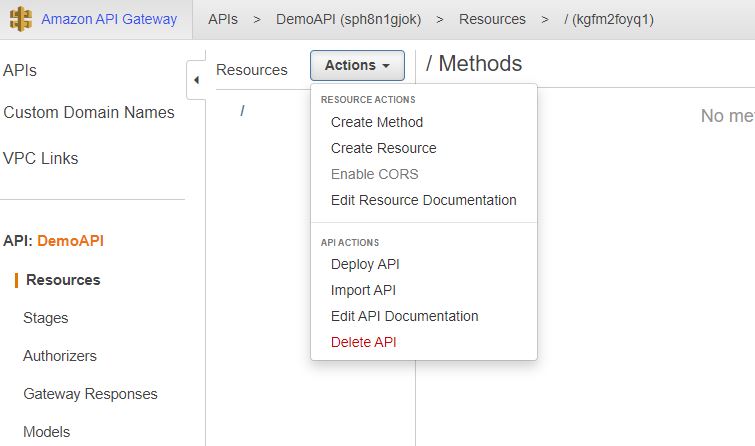Open the Authorizers section

click(x=60, y=356)
